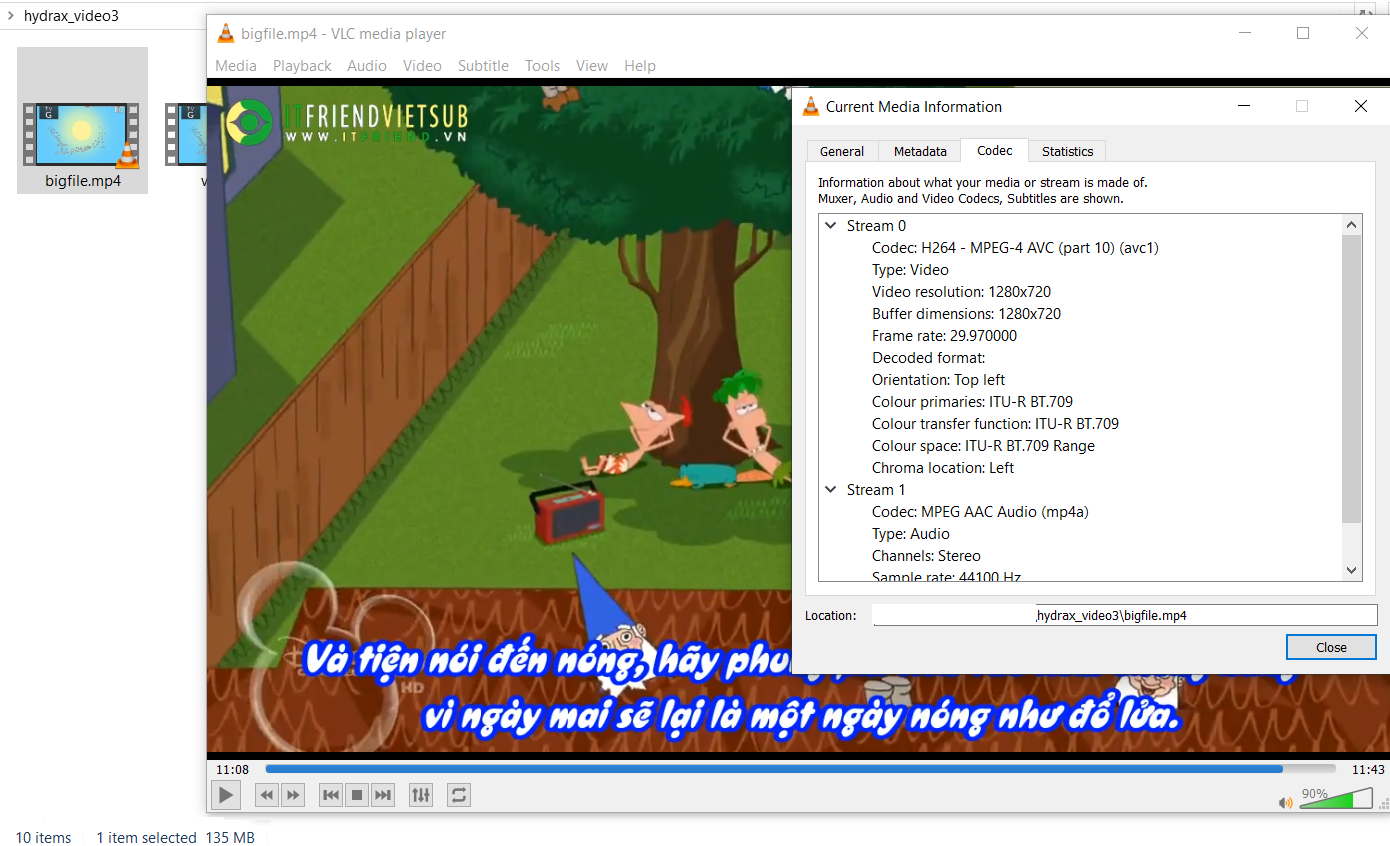
Task: Select the Codec tab
Action: 995,150
